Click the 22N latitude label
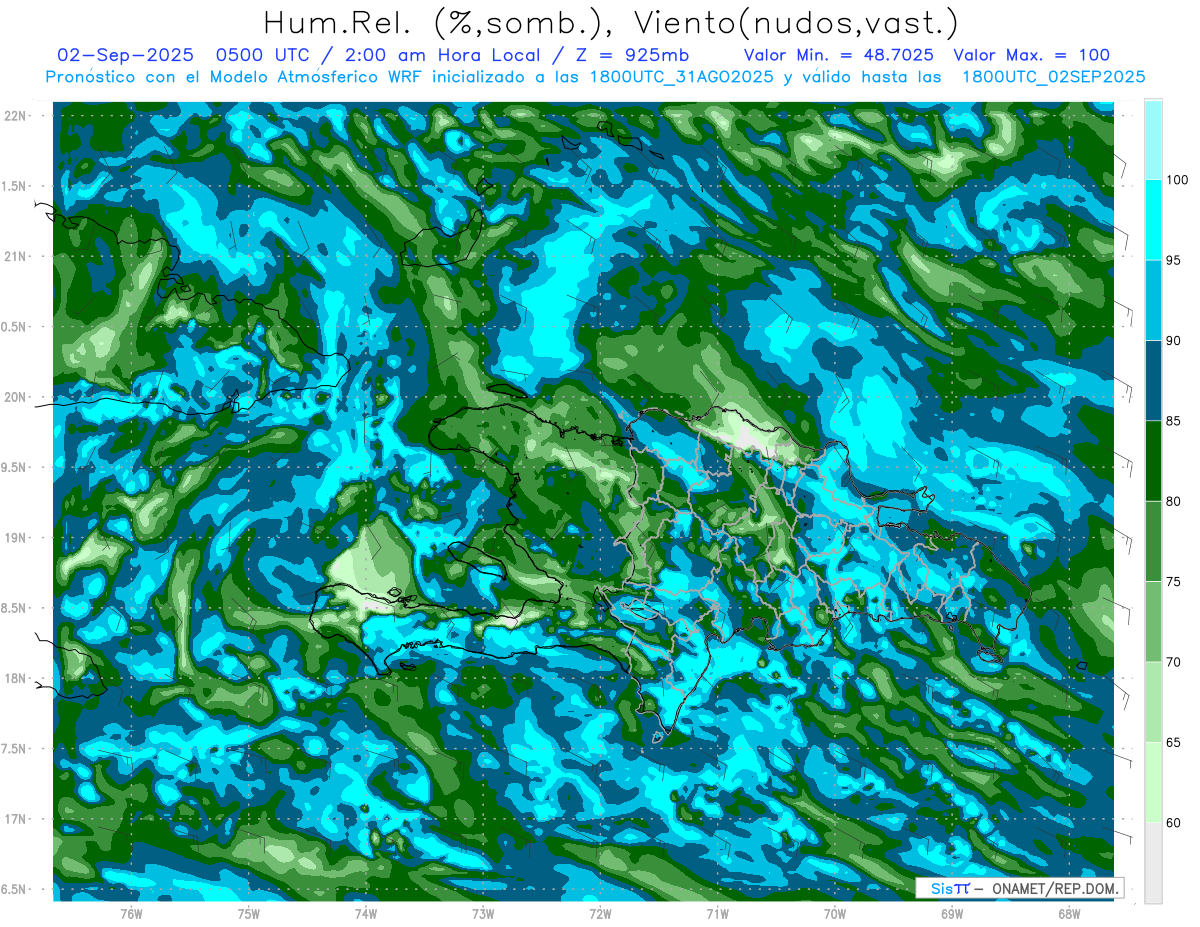The width and height of the screenshot is (1200, 927). point(17,116)
